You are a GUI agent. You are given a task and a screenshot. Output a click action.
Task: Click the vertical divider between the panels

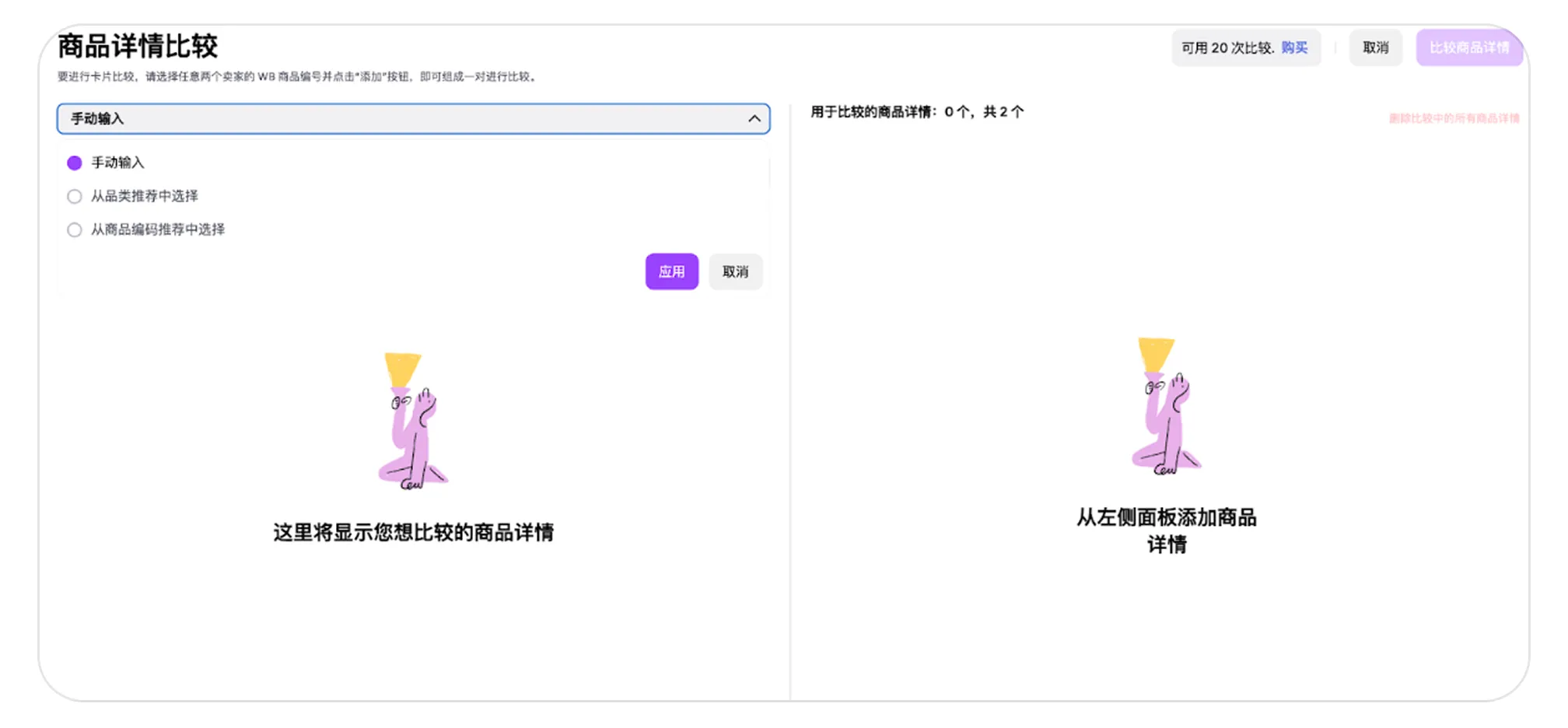click(x=790, y=404)
